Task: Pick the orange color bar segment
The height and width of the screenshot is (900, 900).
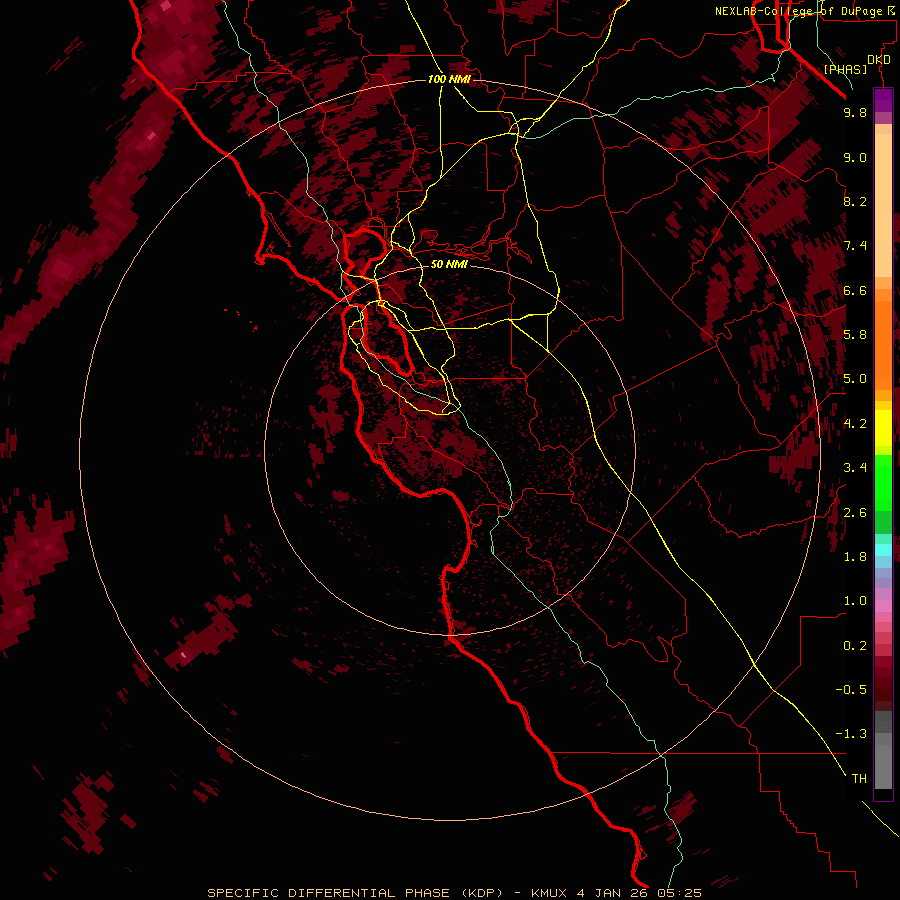Action: click(x=883, y=344)
